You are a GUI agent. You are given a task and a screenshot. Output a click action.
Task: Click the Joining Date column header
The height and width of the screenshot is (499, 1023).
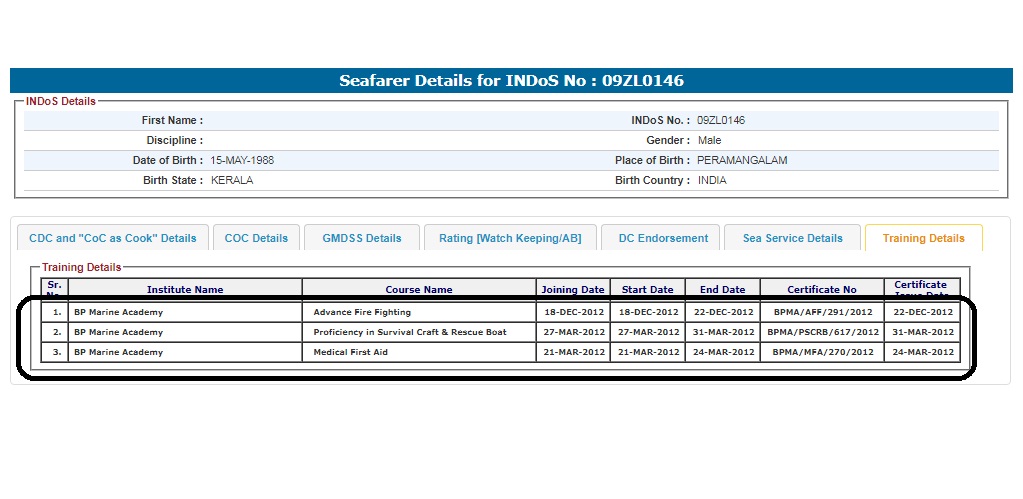coord(573,290)
